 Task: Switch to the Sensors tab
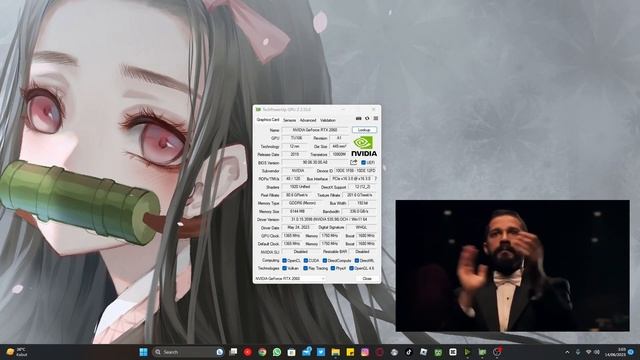click(289, 120)
